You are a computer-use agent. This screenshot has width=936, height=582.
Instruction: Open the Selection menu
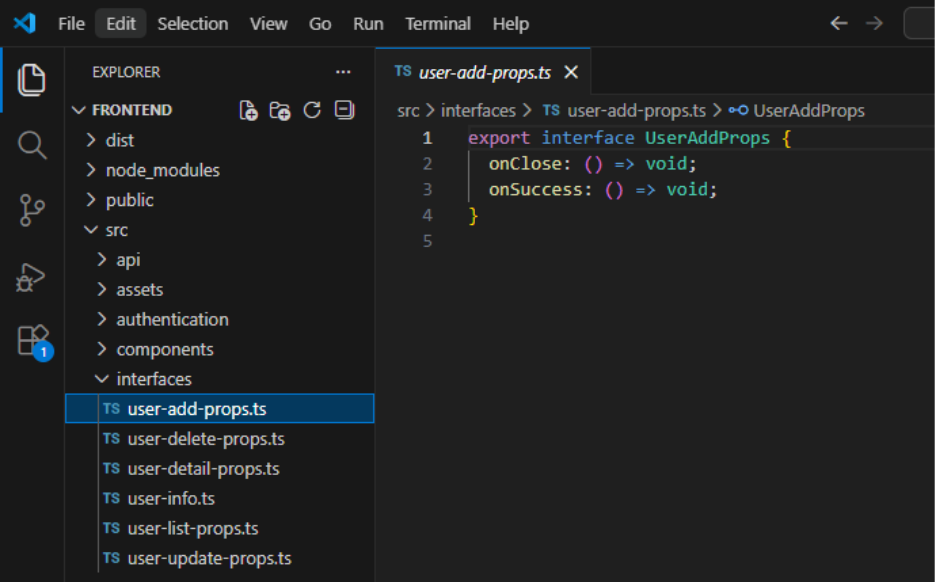(193, 23)
